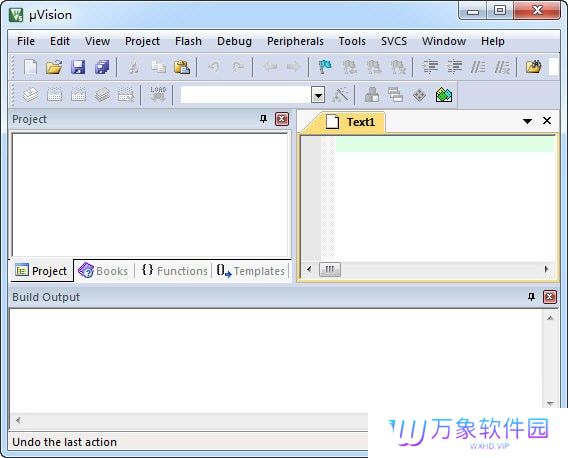The width and height of the screenshot is (568, 458).
Task: Batch build icon in the build toolbar
Action: pos(102,95)
